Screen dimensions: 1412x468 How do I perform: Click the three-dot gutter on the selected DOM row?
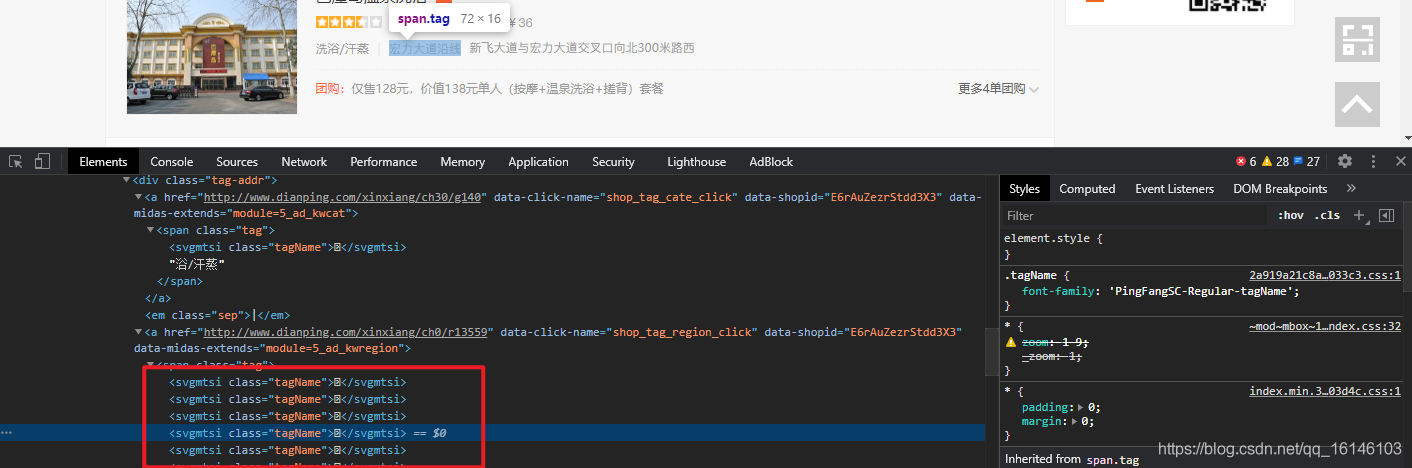(7, 433)
